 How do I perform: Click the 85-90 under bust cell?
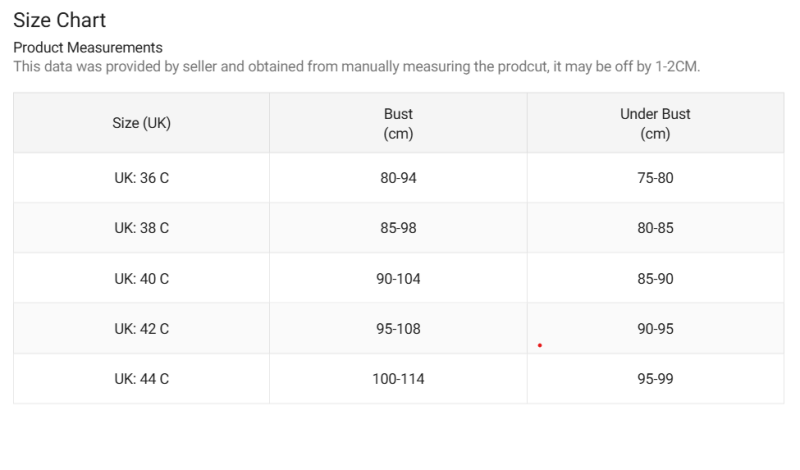655,278
